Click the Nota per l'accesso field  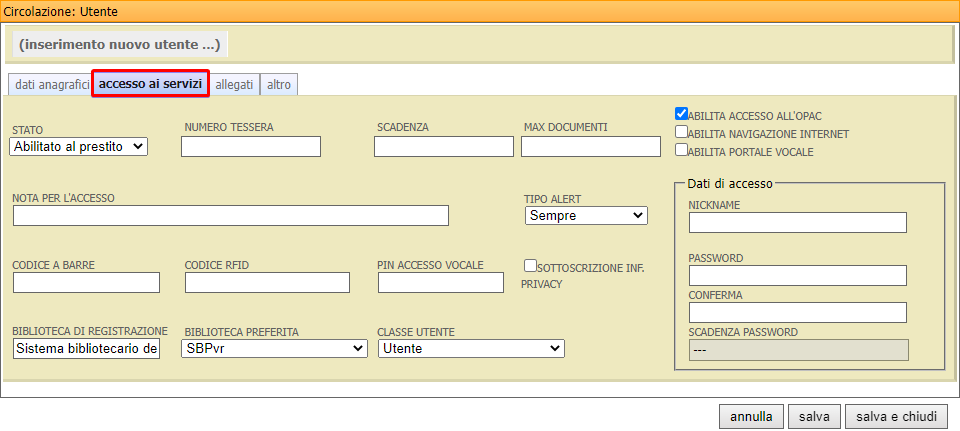(231, 215)
